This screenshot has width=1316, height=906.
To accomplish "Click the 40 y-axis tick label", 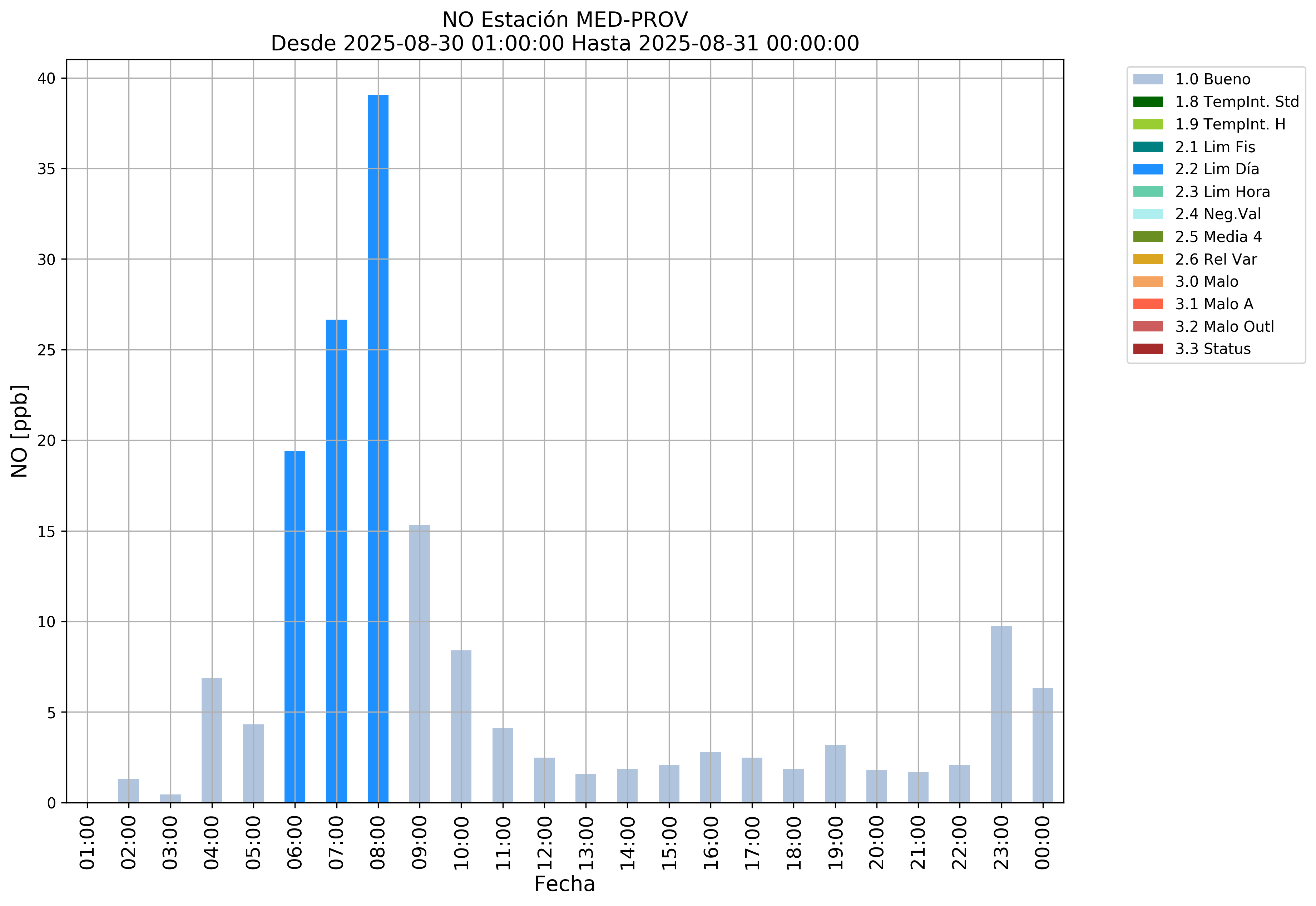I will [46, 78].
